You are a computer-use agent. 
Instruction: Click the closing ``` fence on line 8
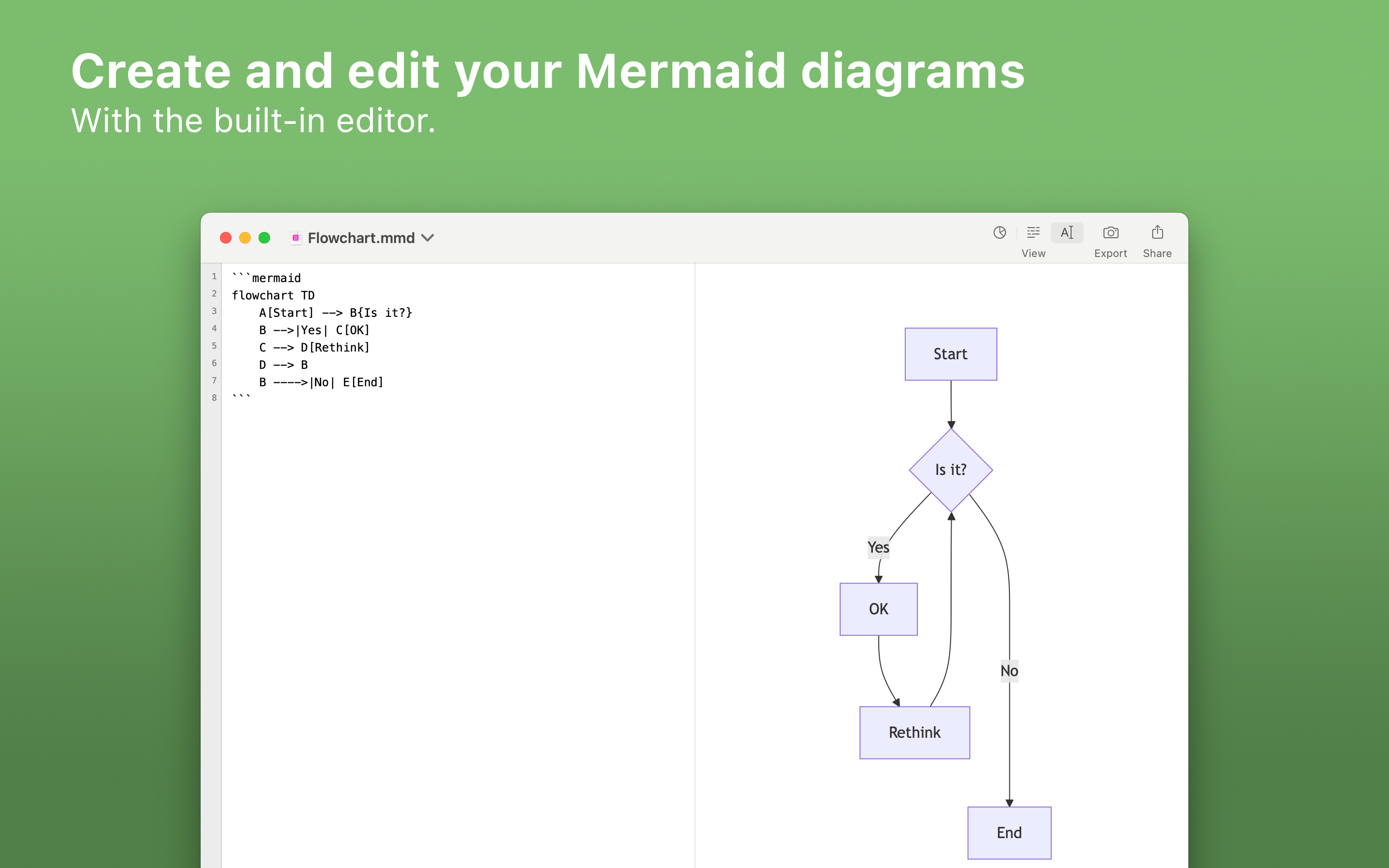(242, 397)
